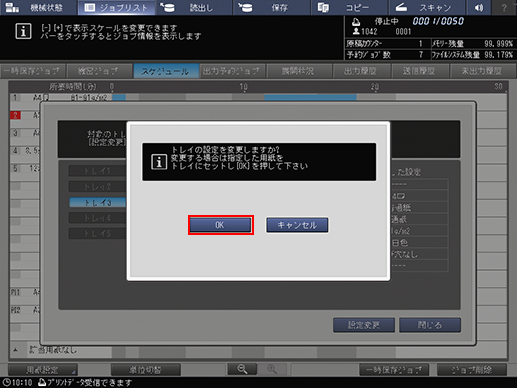Click the info icon in the top message area
517x388 pixels.
tap(23, 31)
